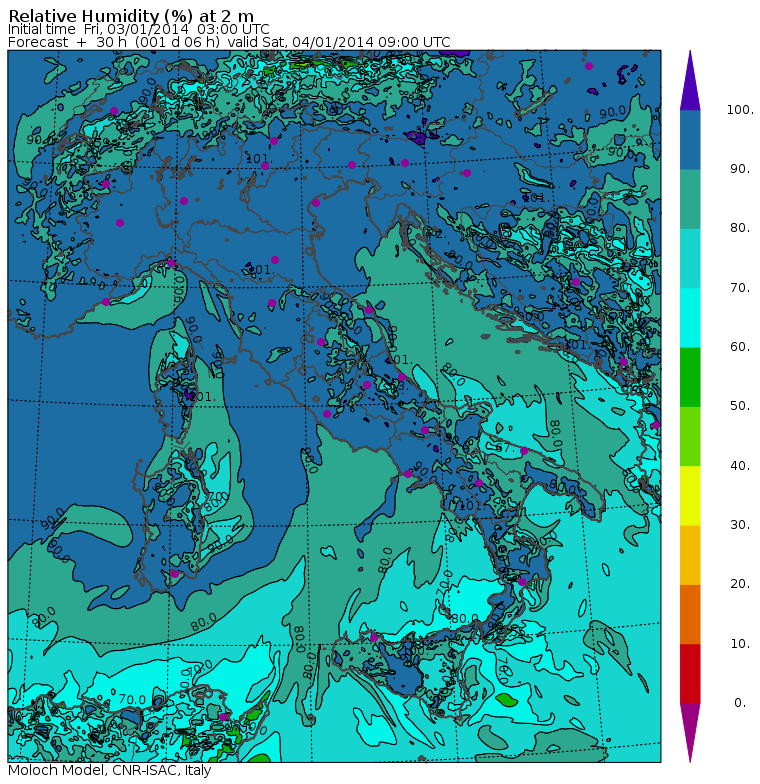Click the '90.' legend label

click(x=740, y=169)
